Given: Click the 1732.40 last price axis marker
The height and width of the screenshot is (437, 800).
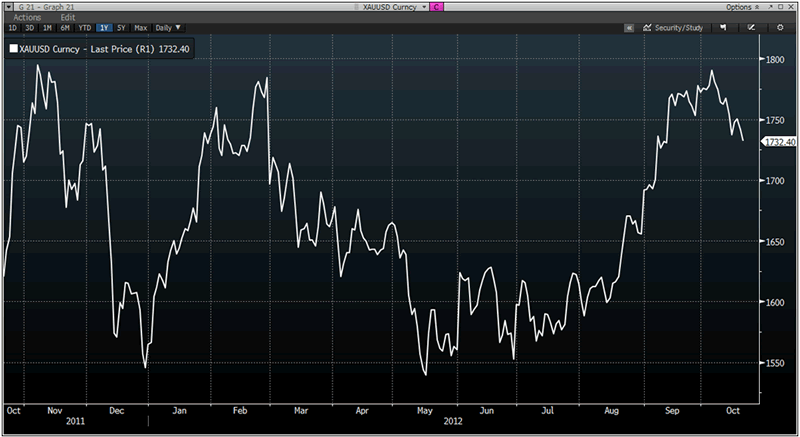Looking at the screenshot, I should tap(779, 142).
